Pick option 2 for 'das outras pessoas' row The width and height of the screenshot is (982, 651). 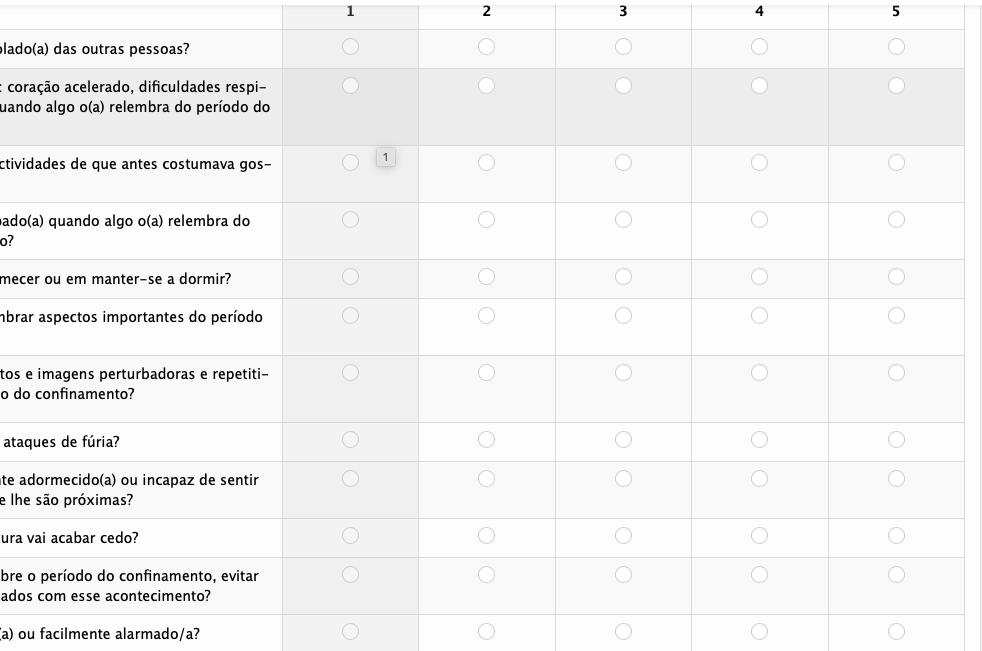(486, 47)
